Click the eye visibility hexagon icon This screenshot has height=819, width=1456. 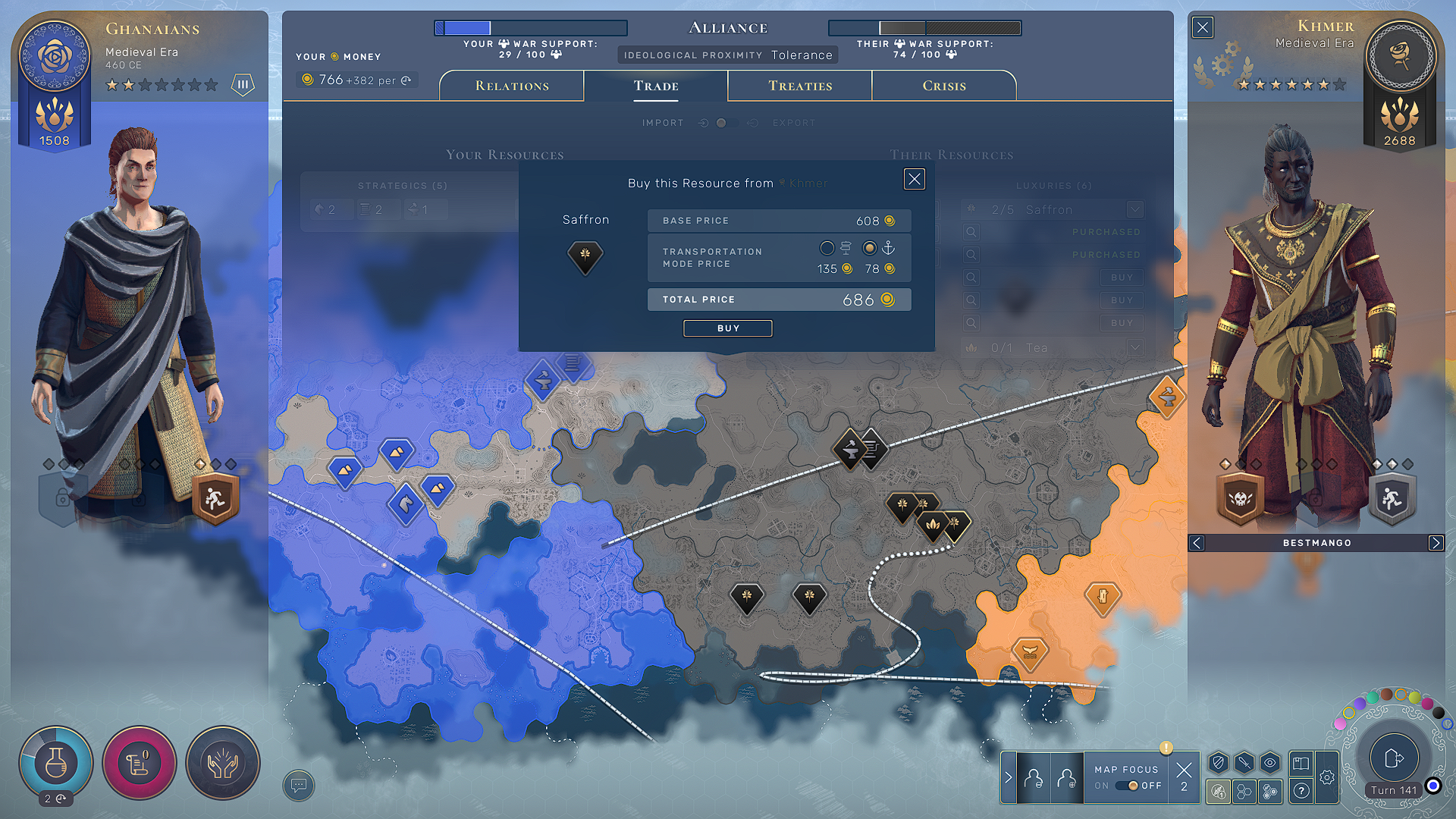pos(1270,763)
